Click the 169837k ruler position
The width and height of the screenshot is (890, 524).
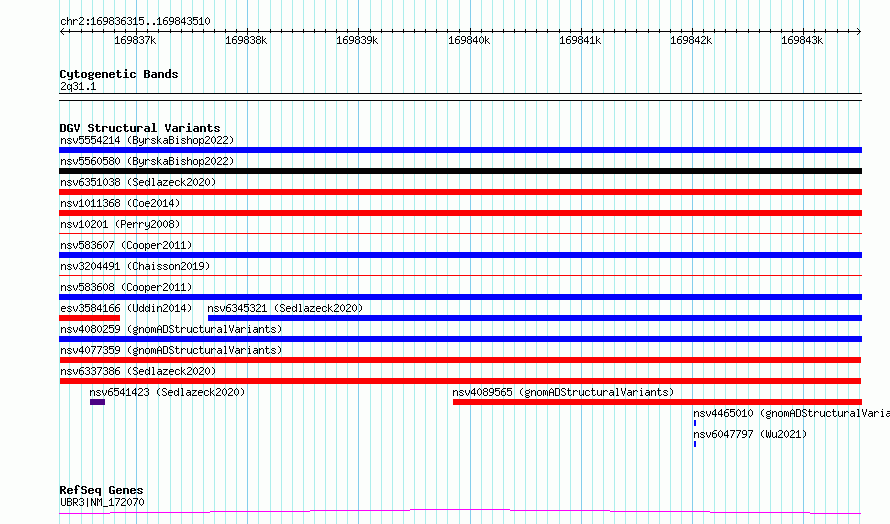pos(135,40)
